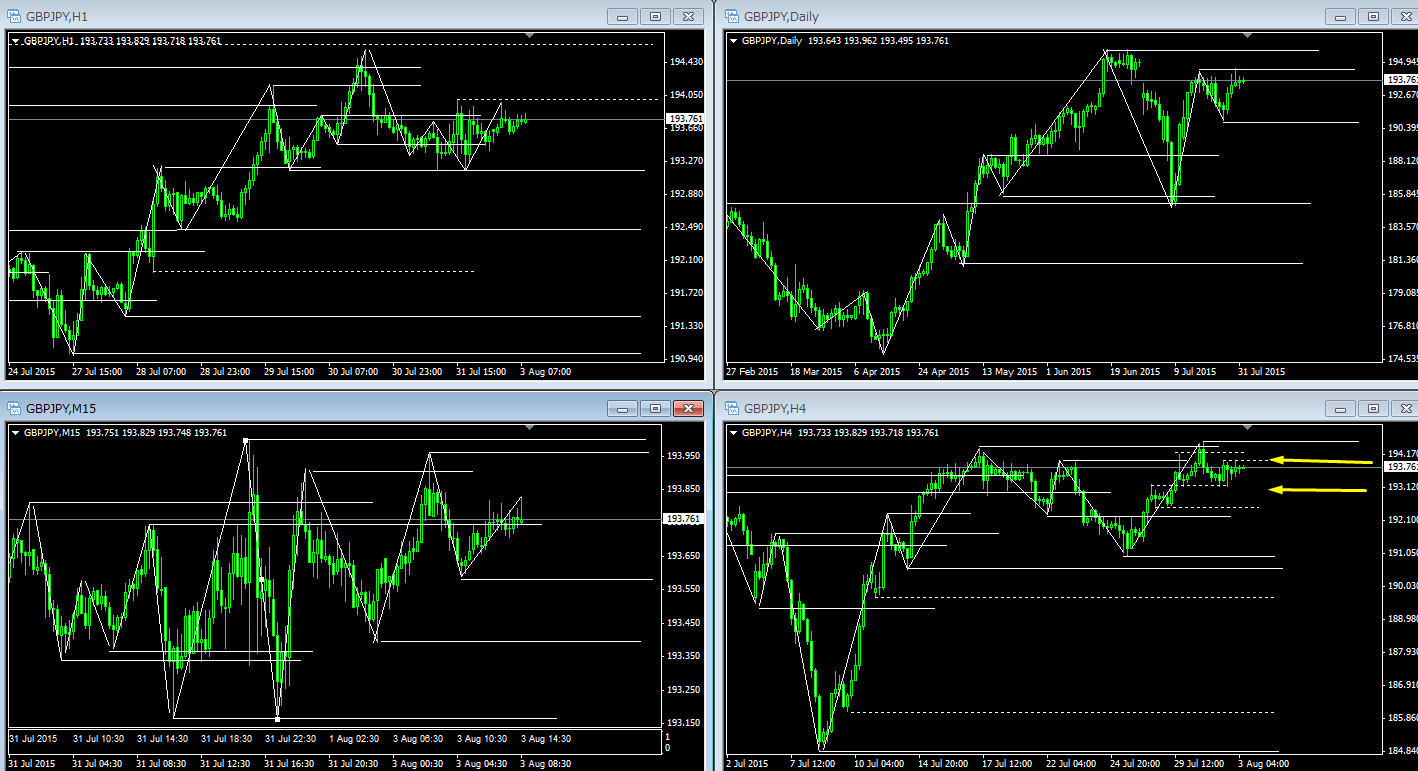Click the GBPJPY,Daily window title icon
1418x771 pixels.
pyautogui.click(x=731, y=16)
